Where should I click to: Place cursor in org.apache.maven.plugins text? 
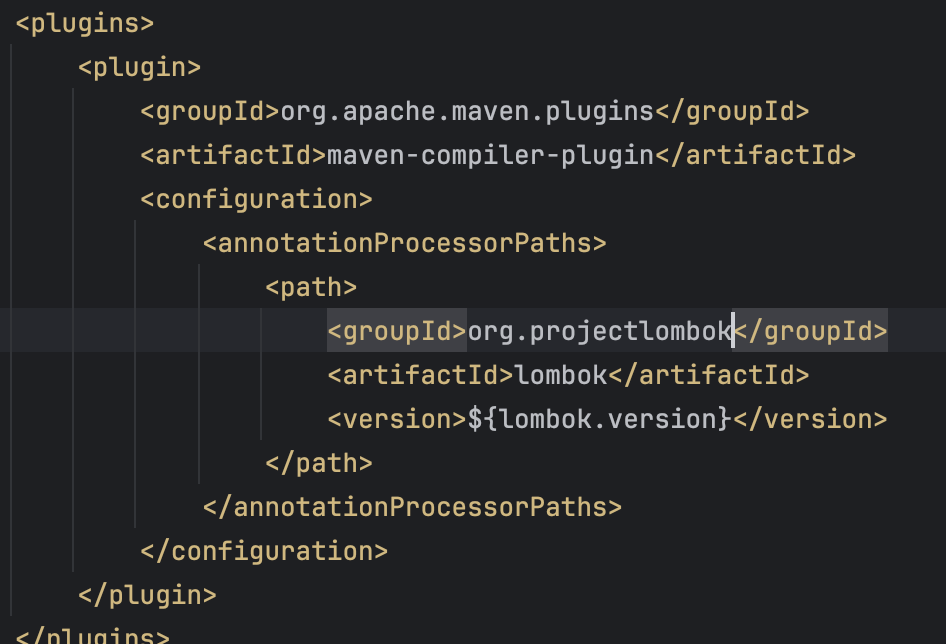[468, 112]
